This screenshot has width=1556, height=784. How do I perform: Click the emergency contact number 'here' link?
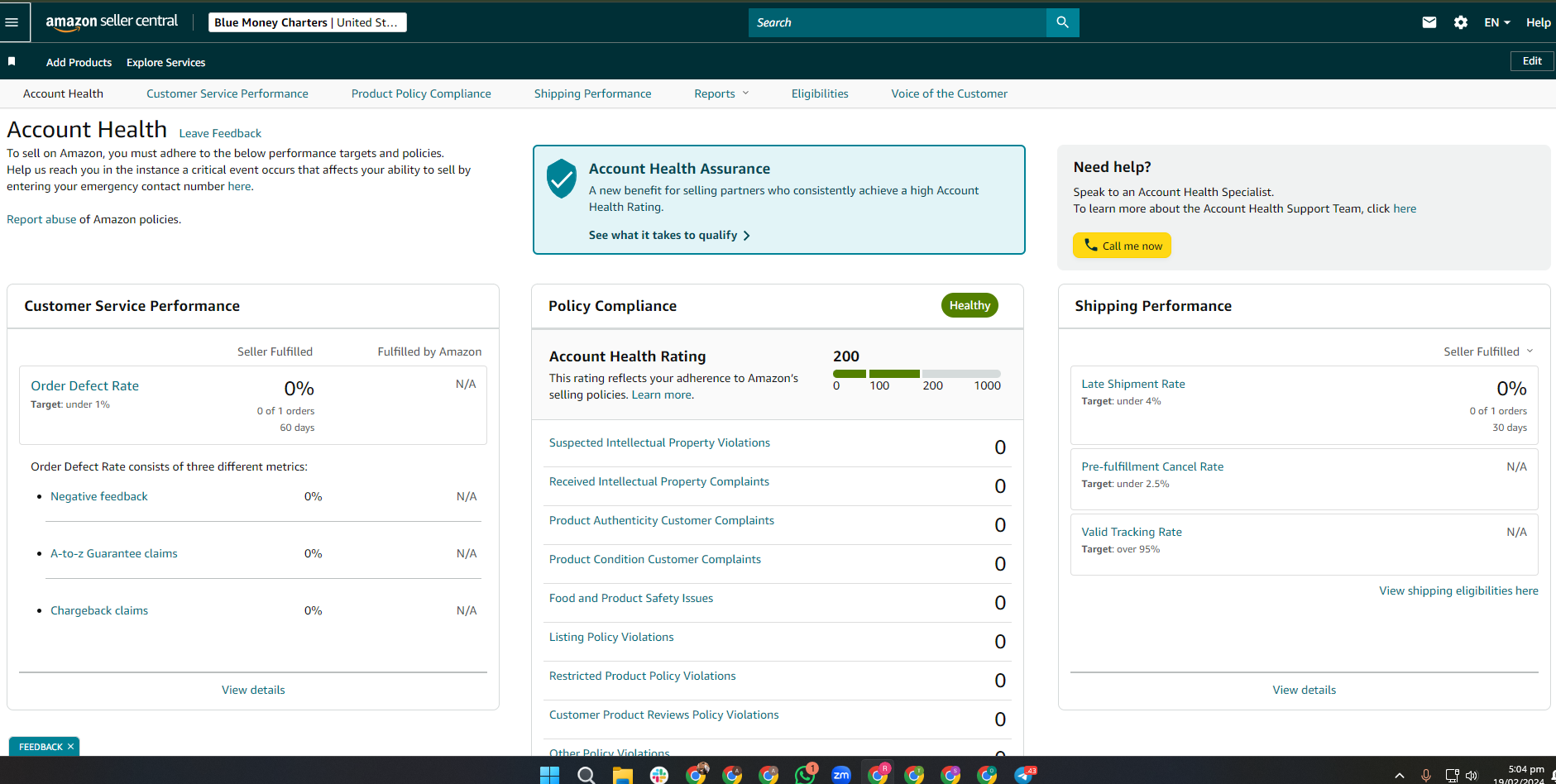click(239, 186)
